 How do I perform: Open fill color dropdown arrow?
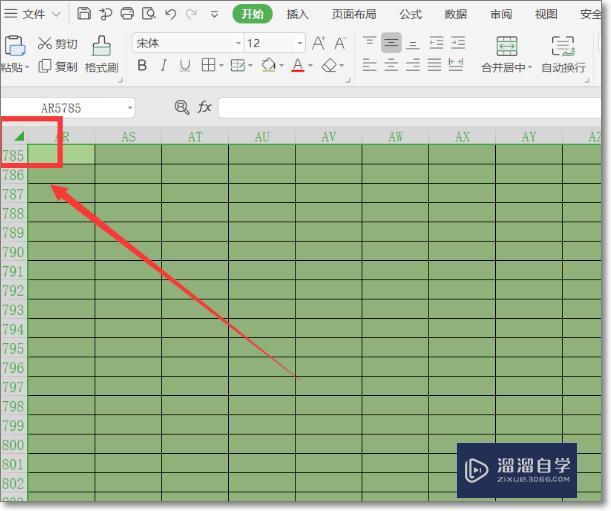point(281,65)
